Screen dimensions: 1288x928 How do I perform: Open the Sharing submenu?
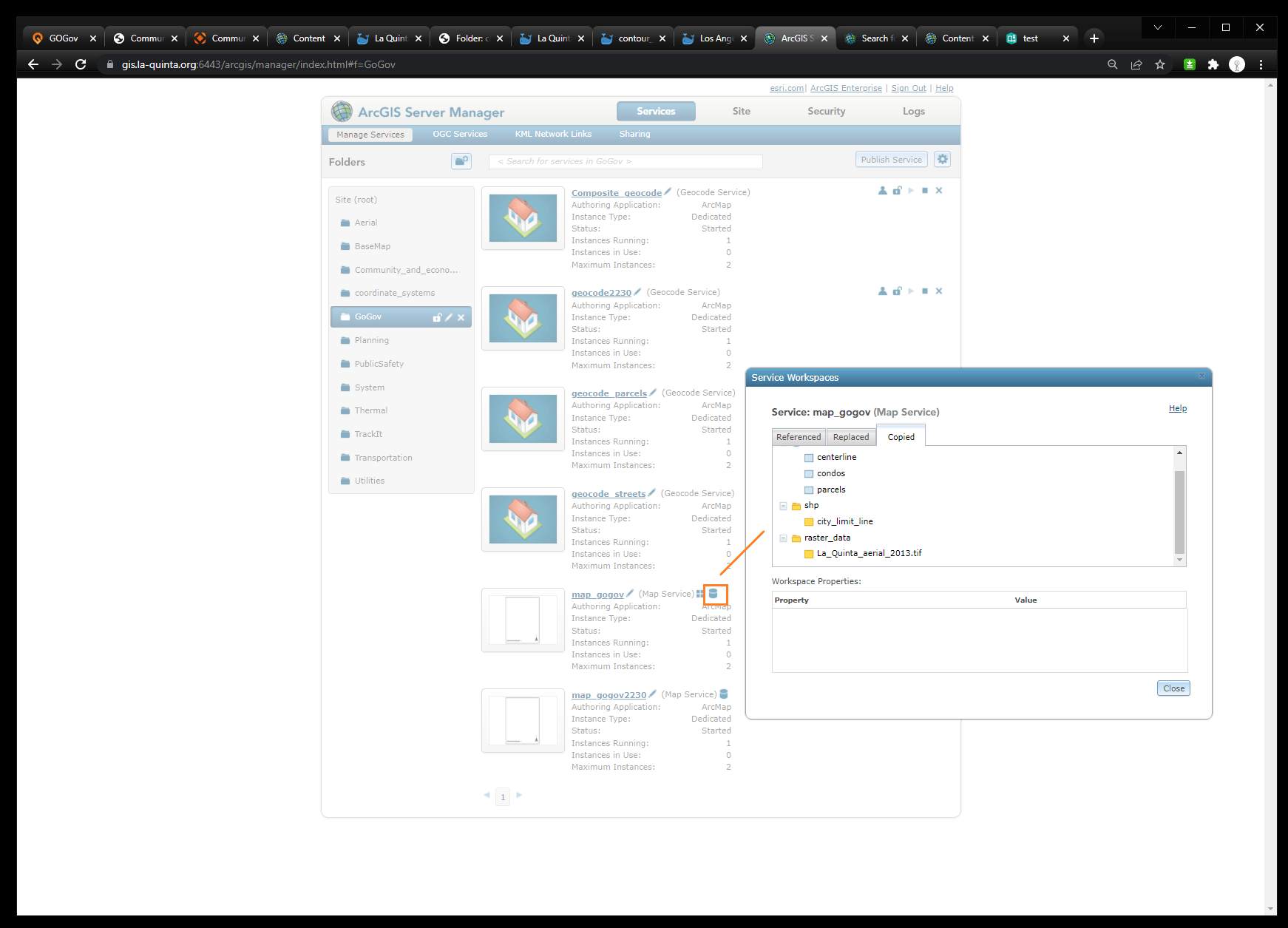coord(635,134)
